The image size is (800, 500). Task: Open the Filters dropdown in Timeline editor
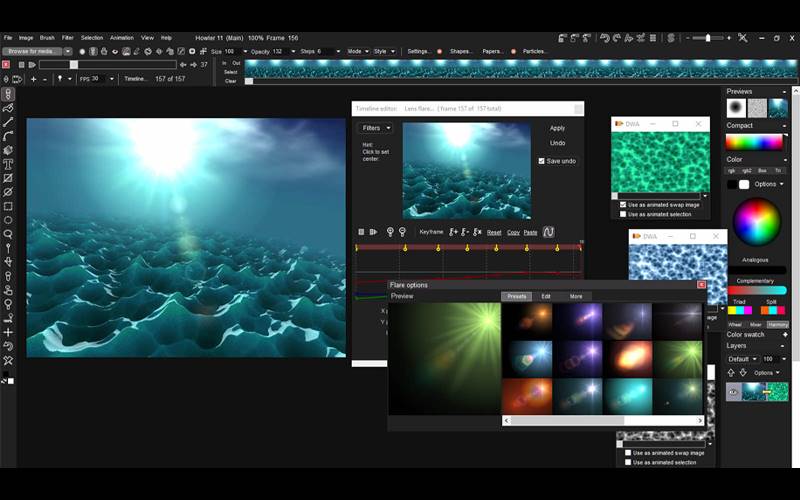375,128
